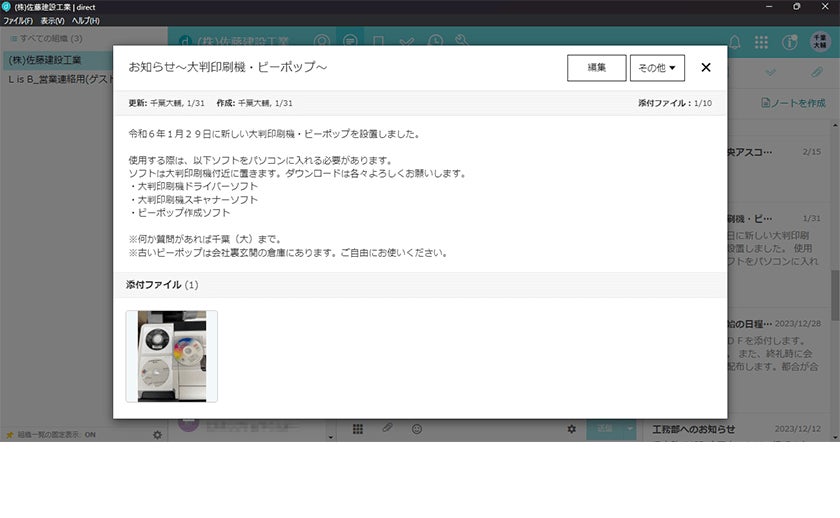840x518 pixels.
Task: Click the 編集 edit button
Action: (596, 68)
